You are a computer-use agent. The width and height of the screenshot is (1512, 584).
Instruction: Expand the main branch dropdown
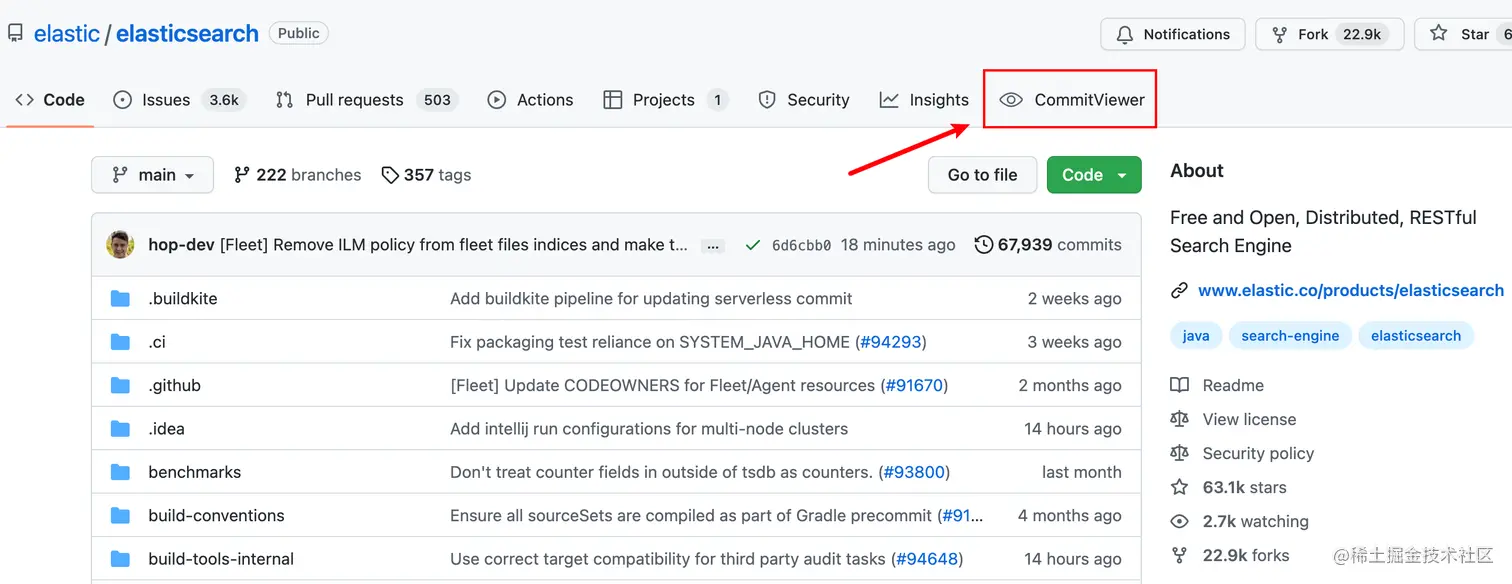tap(152, 175)
